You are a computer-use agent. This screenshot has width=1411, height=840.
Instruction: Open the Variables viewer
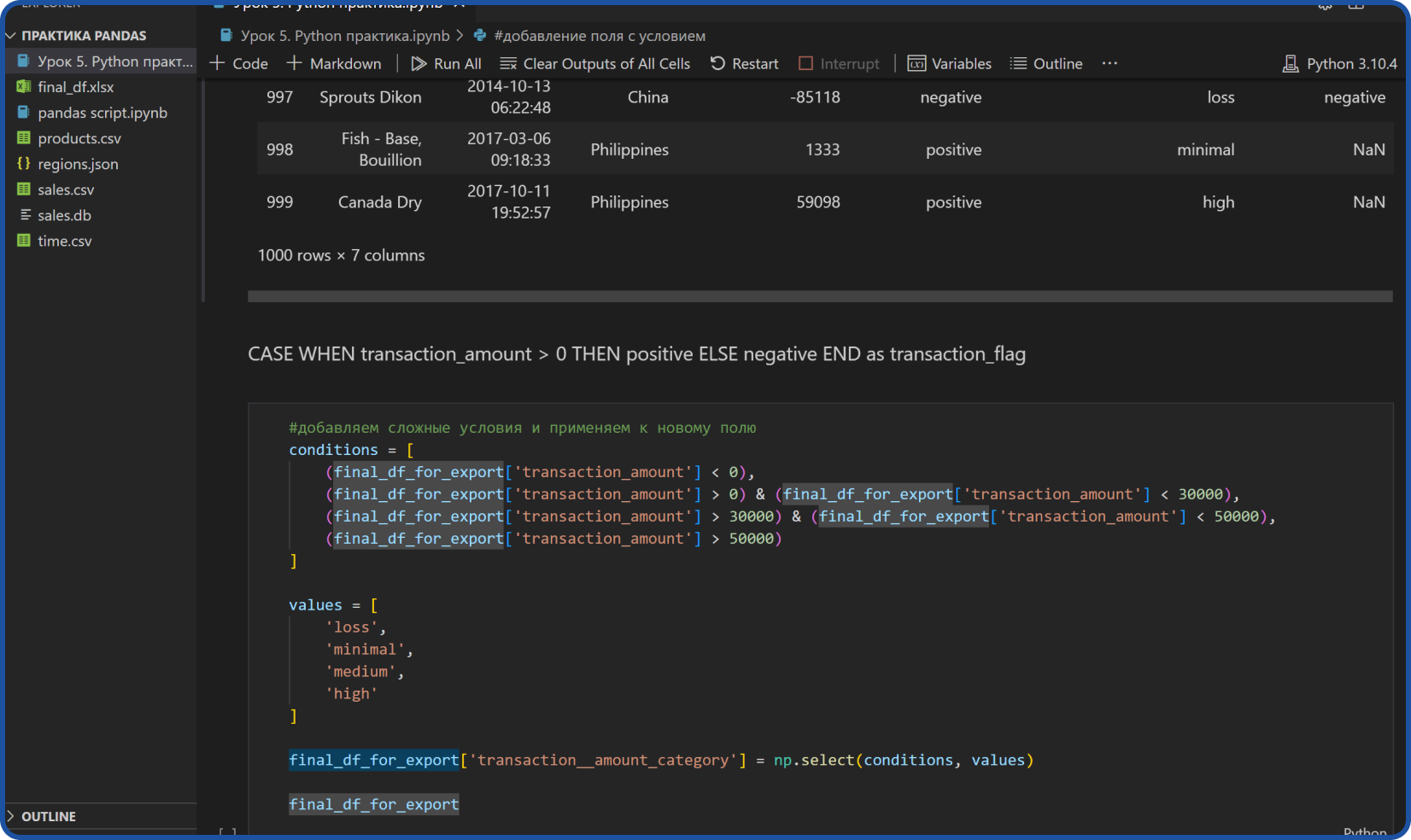click(x=950, y=64)
